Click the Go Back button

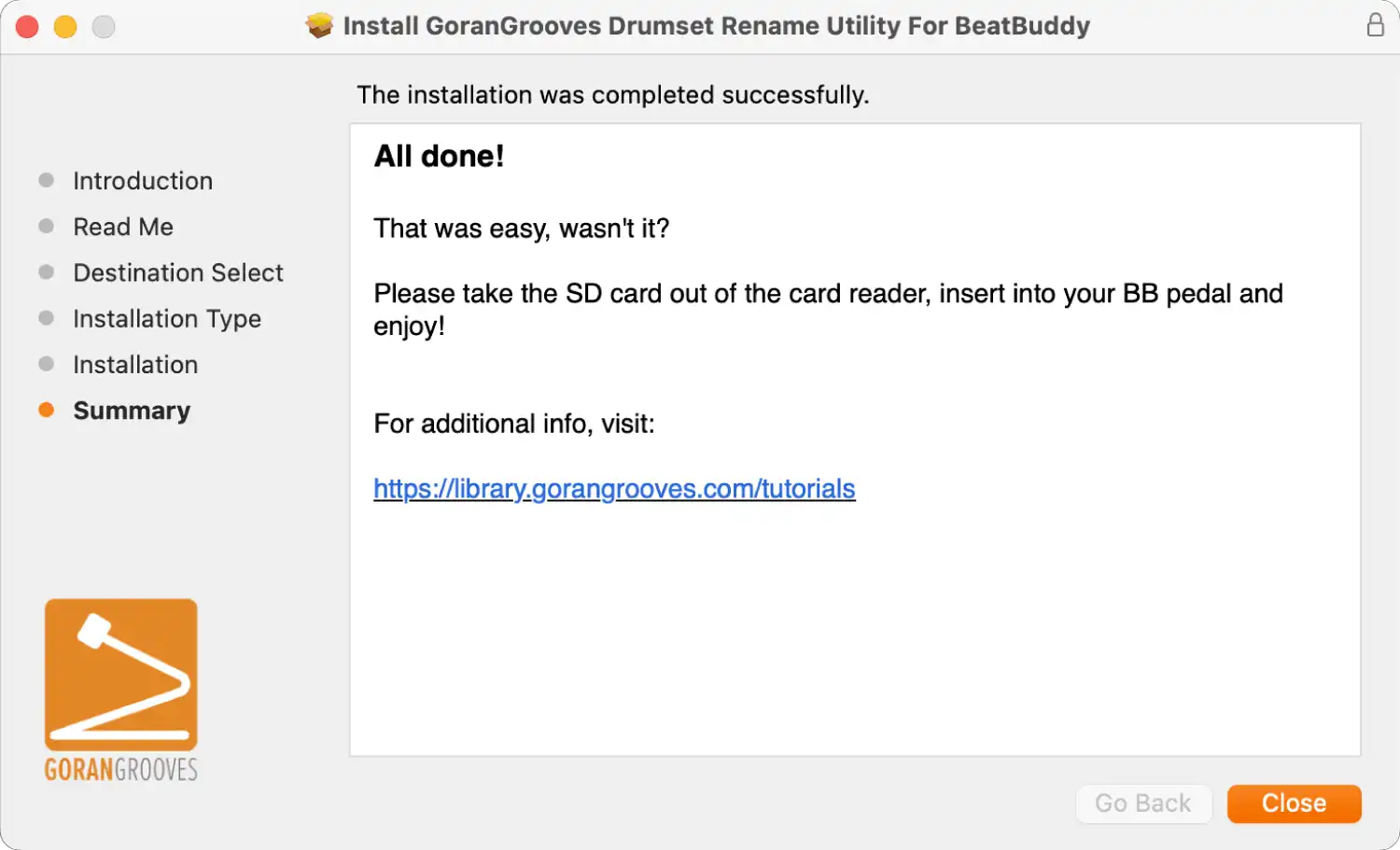click(1143, 803)
